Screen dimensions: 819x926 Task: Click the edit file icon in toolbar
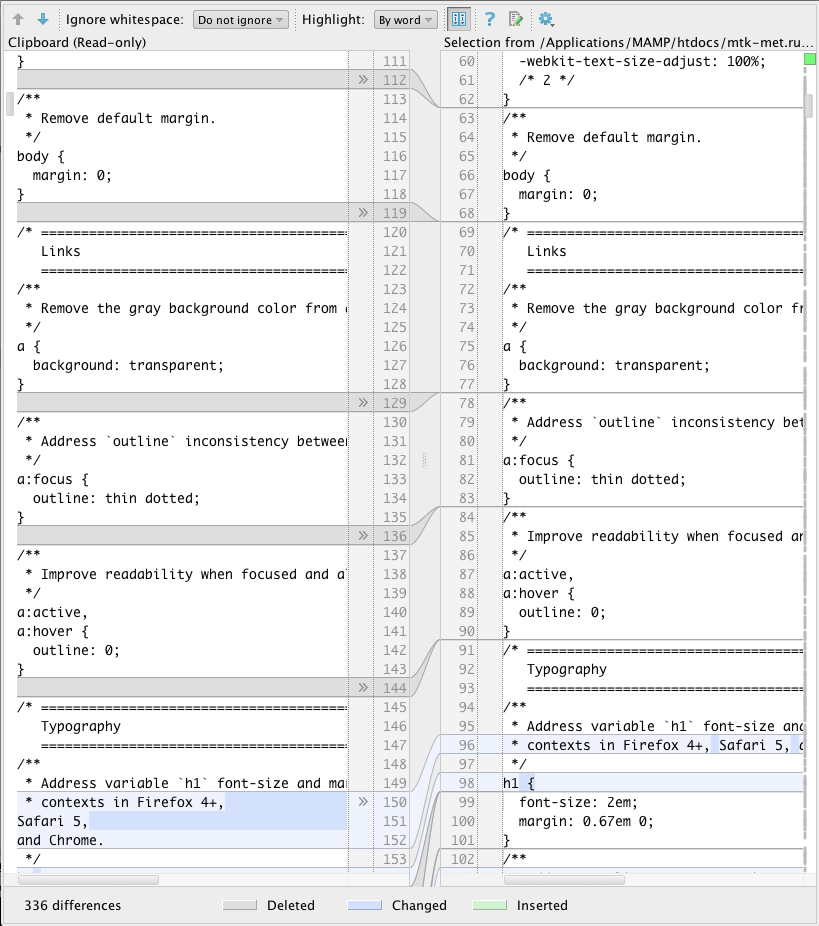point(515,19)
